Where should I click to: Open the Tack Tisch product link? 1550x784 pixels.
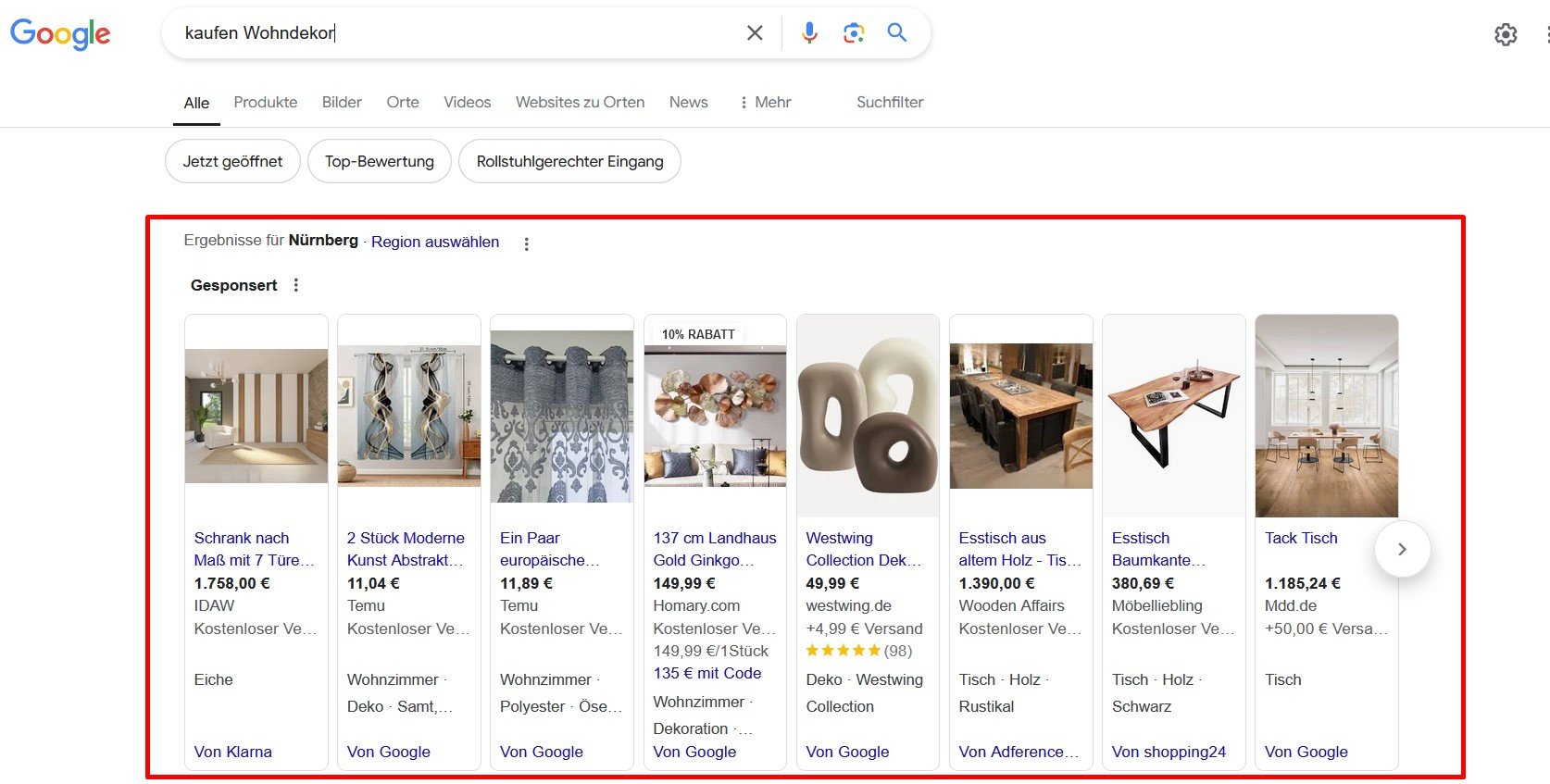pos(1301,538)
